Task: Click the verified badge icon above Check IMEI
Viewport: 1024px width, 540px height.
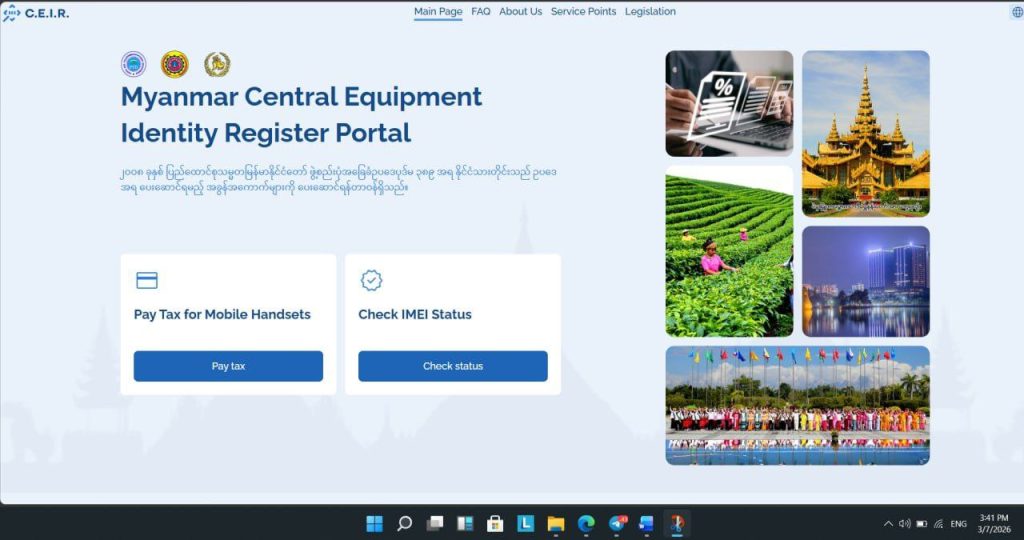Action: [x=371, y=280]
